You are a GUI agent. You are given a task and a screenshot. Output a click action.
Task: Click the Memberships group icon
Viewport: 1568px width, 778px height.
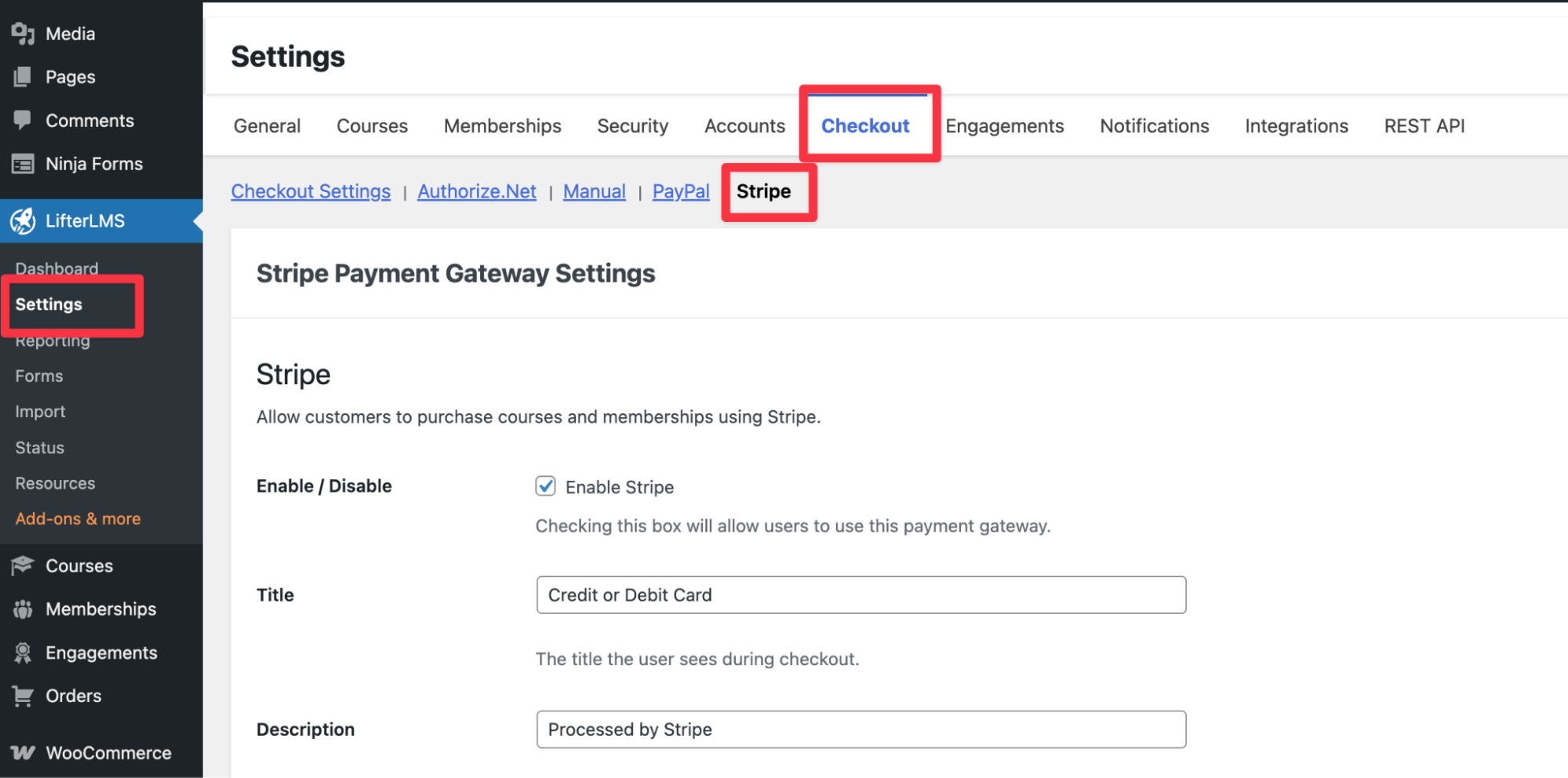23,609
